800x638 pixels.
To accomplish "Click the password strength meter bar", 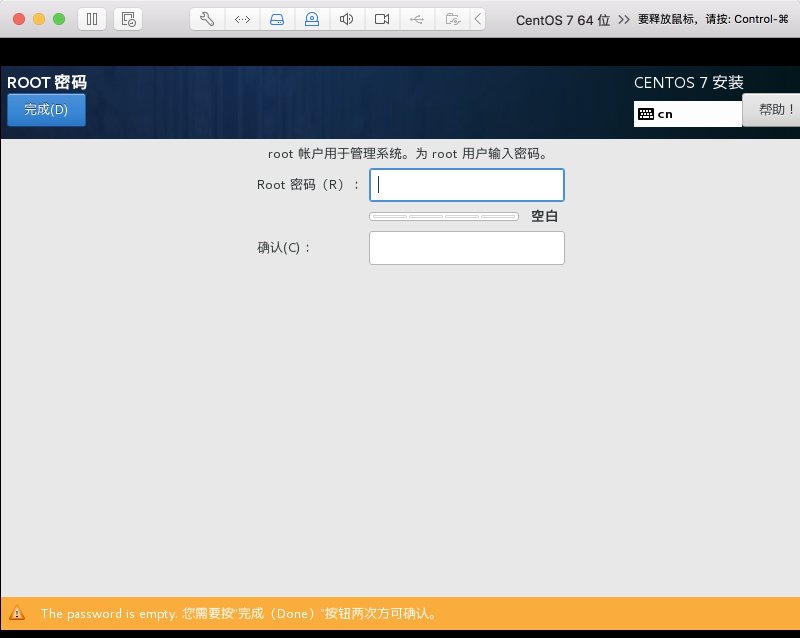I will pyautogui.click(x=444, y=216).
